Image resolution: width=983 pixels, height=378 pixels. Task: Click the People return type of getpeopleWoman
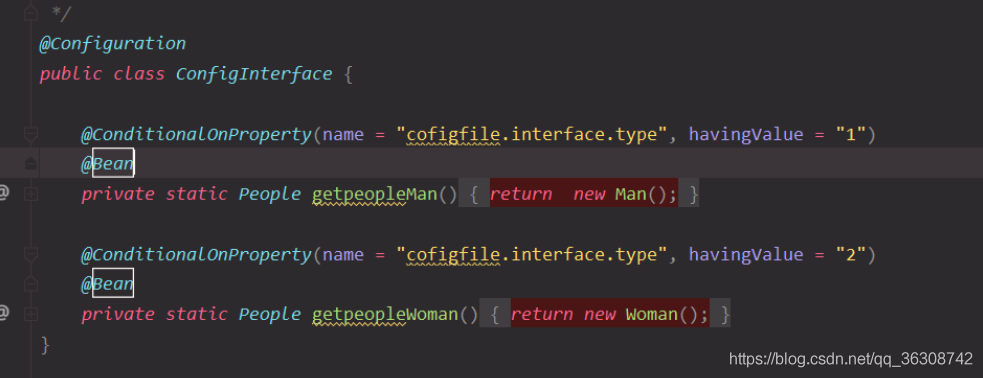pyautogui.click(x=270, y=314)
